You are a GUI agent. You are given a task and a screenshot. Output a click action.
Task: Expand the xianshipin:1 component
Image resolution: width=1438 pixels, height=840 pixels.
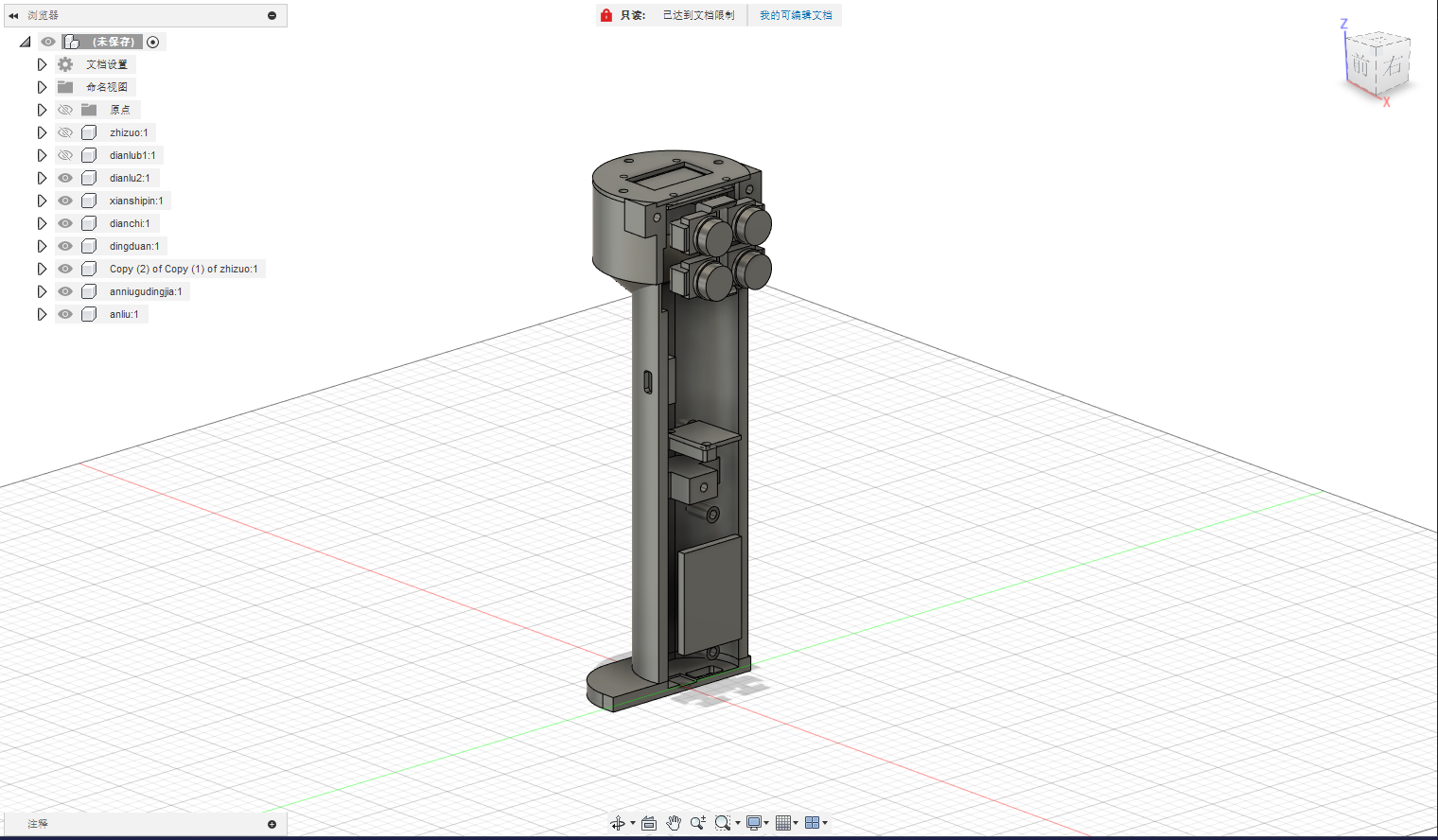42,201
